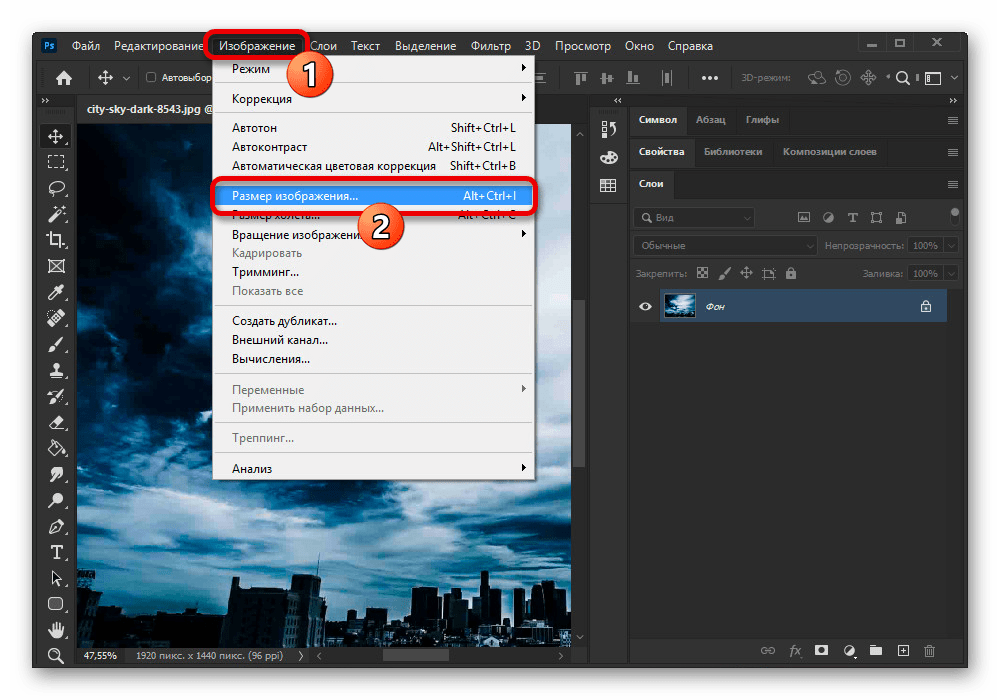1000x700 pixels.
Task: Select the Crop tool in the toolbar
Action: point(56,239)
